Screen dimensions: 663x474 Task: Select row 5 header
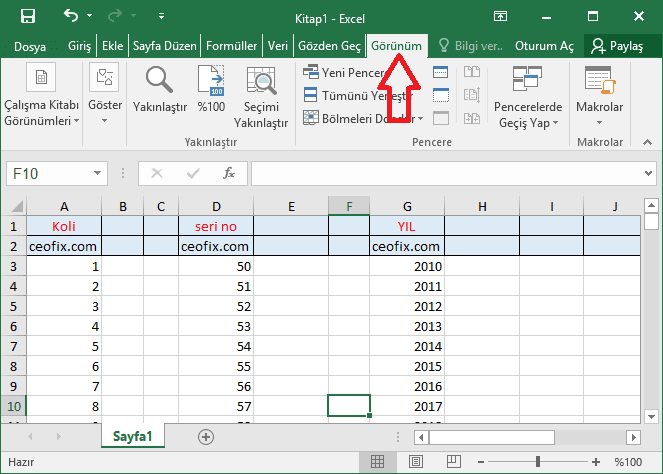click(14, 306)
